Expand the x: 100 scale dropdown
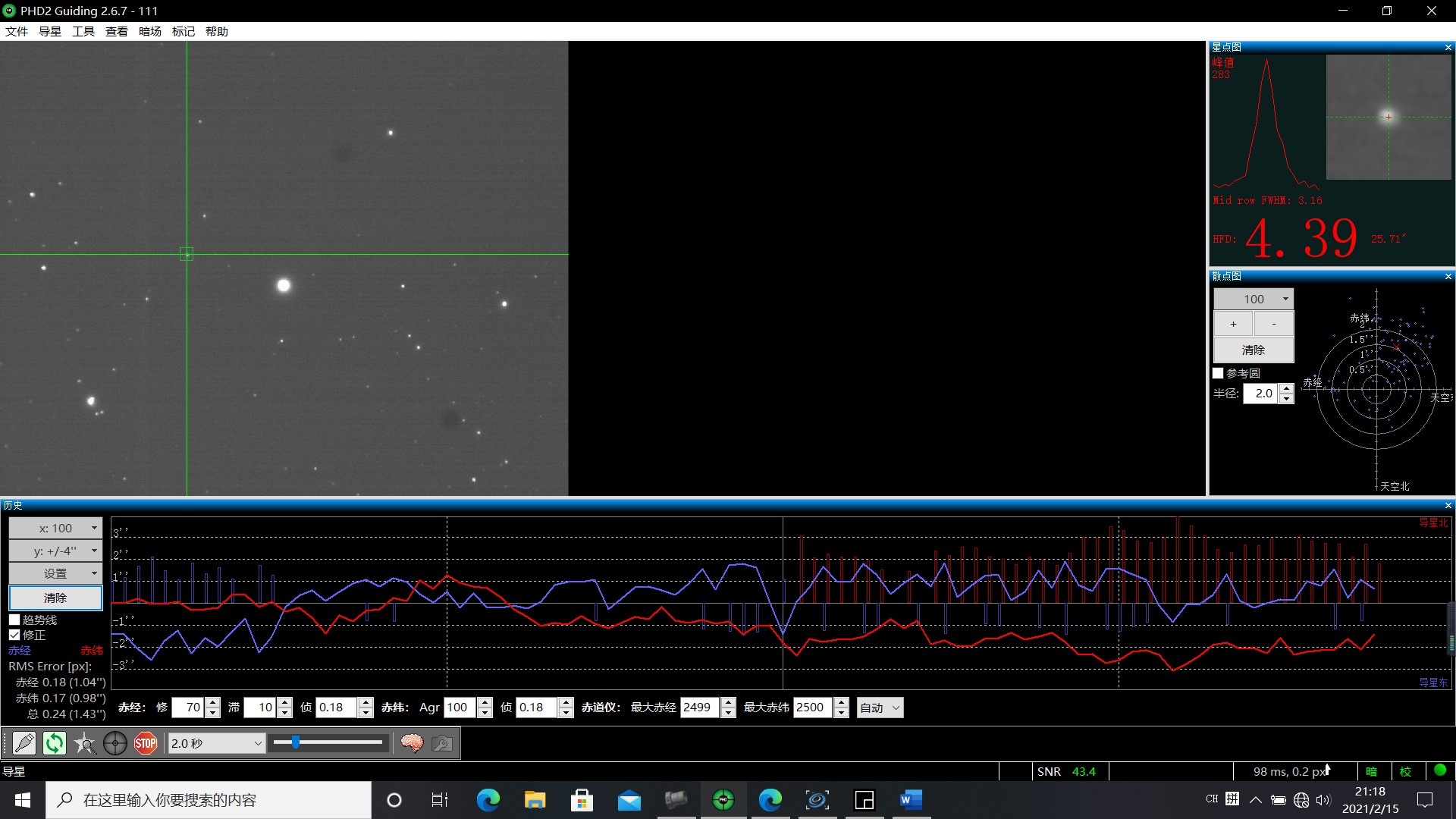The width and height of the screenshot is (1456, 819). (x=55, y=528)
